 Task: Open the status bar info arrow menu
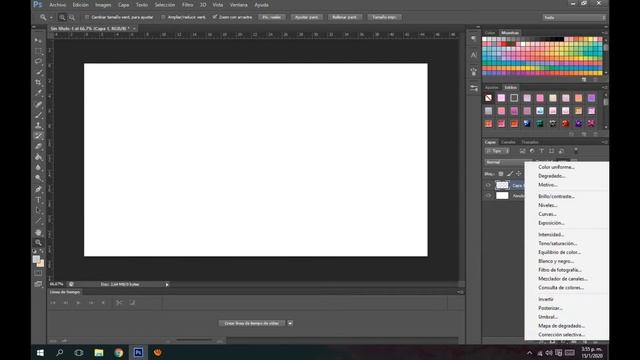pos(167,284)
